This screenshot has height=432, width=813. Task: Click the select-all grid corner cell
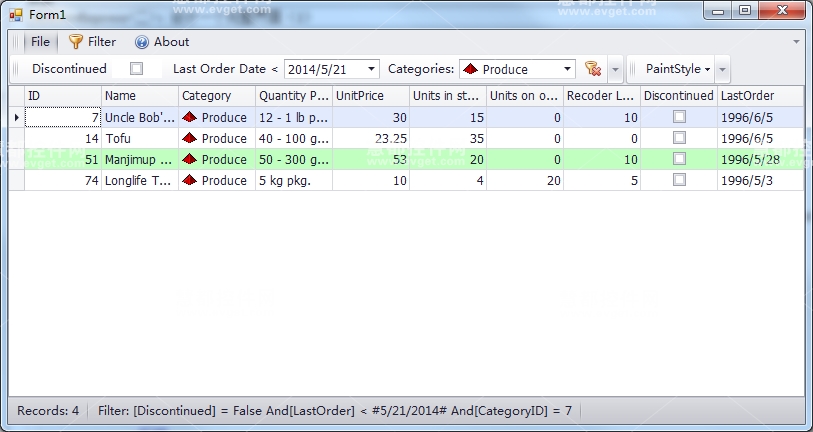click(17, 96)
